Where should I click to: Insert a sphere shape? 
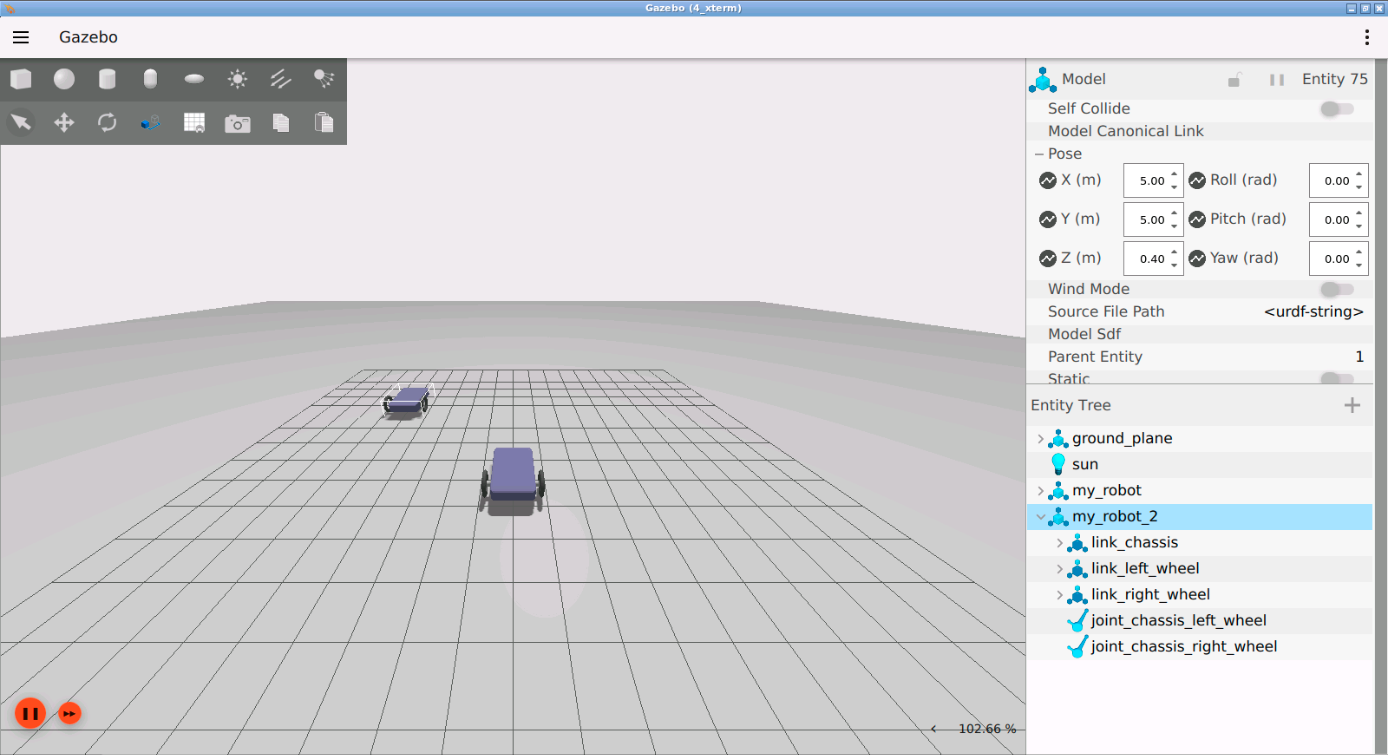(64, 79)
